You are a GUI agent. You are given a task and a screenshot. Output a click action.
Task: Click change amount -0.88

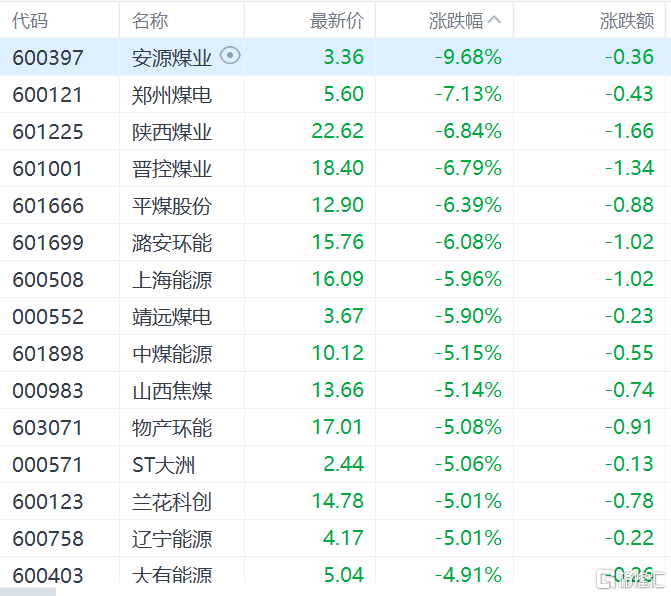coord(629,205)
